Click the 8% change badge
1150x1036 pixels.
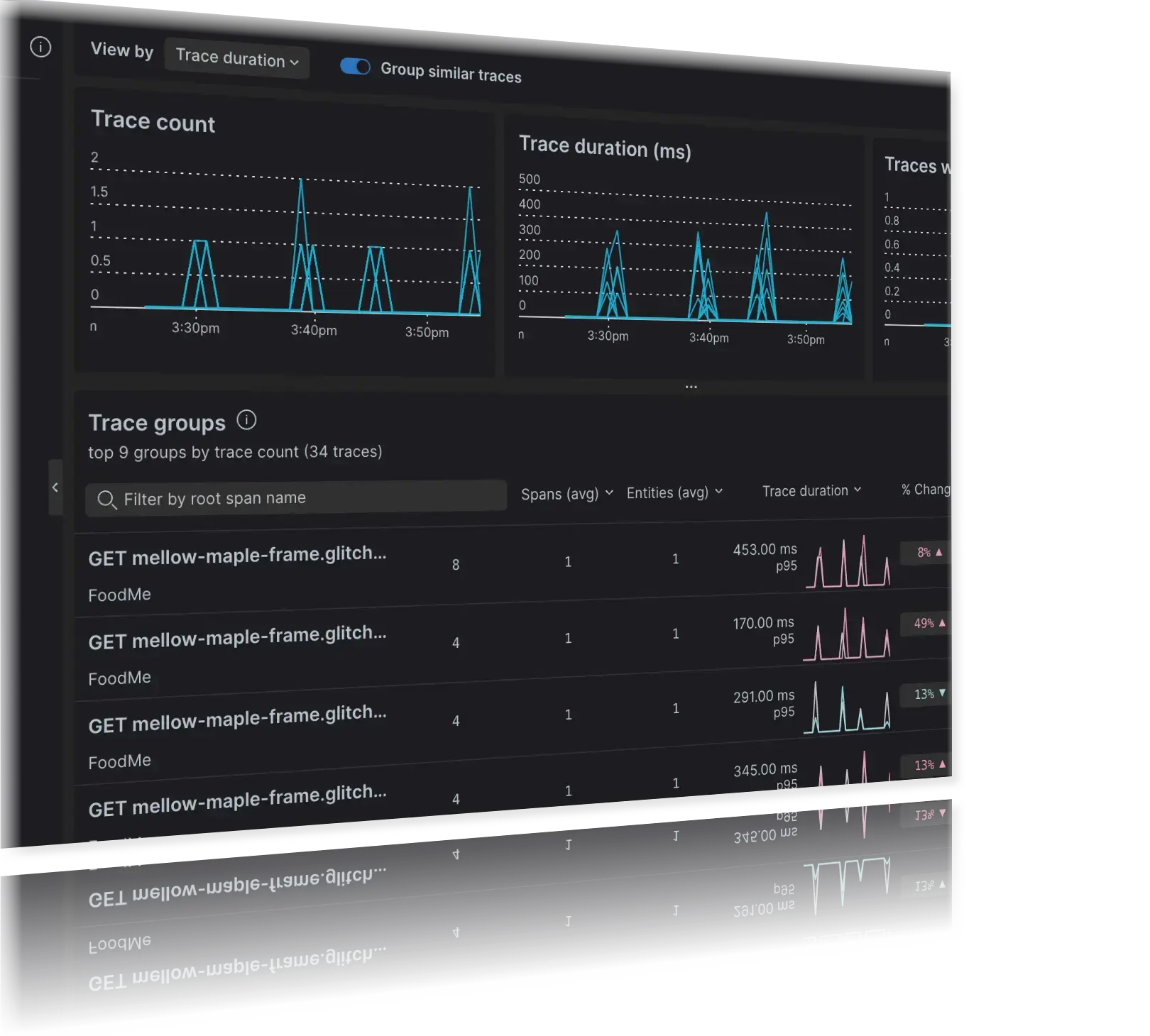(925, 553)
